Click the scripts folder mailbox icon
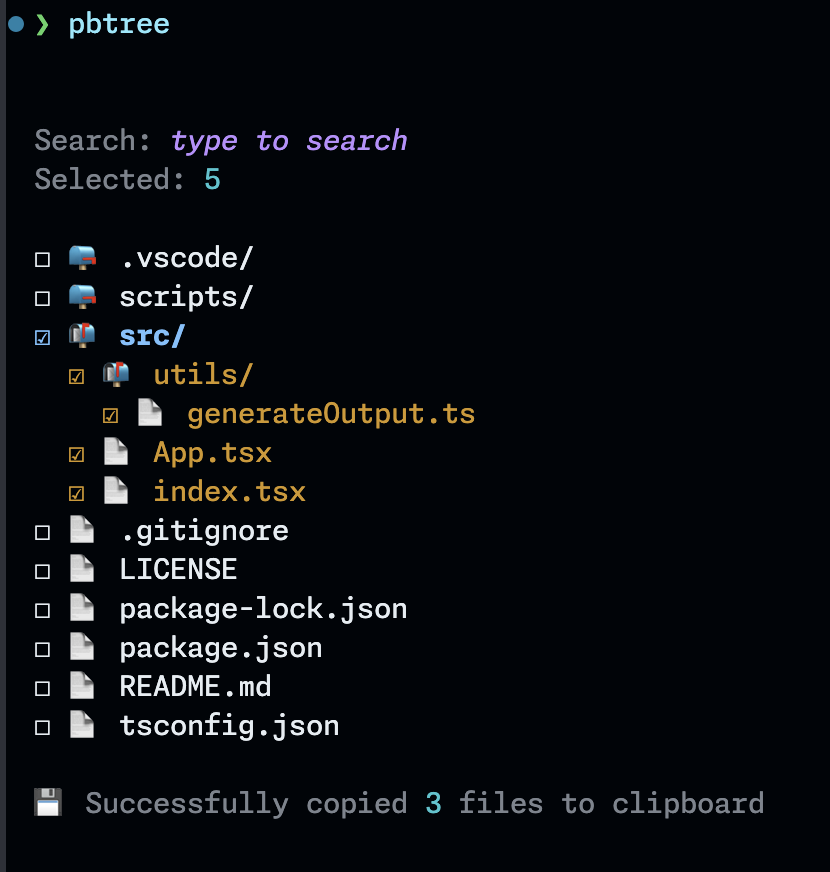This screenshot has height=872, width=830. pos(82,297)
